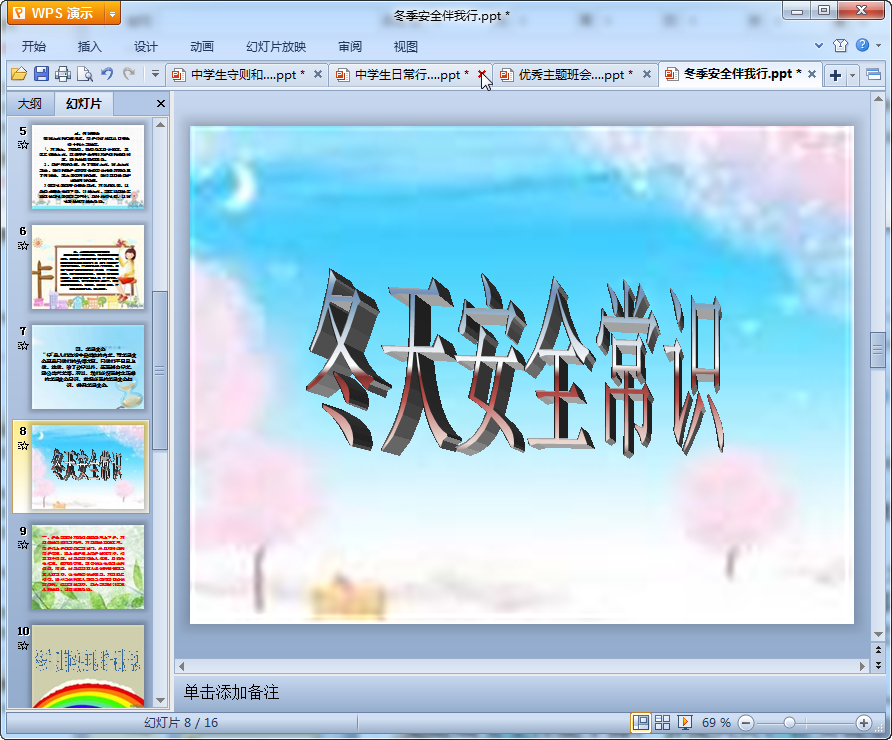Close the 优秀主题班会....ppt tab

point(647,74)
